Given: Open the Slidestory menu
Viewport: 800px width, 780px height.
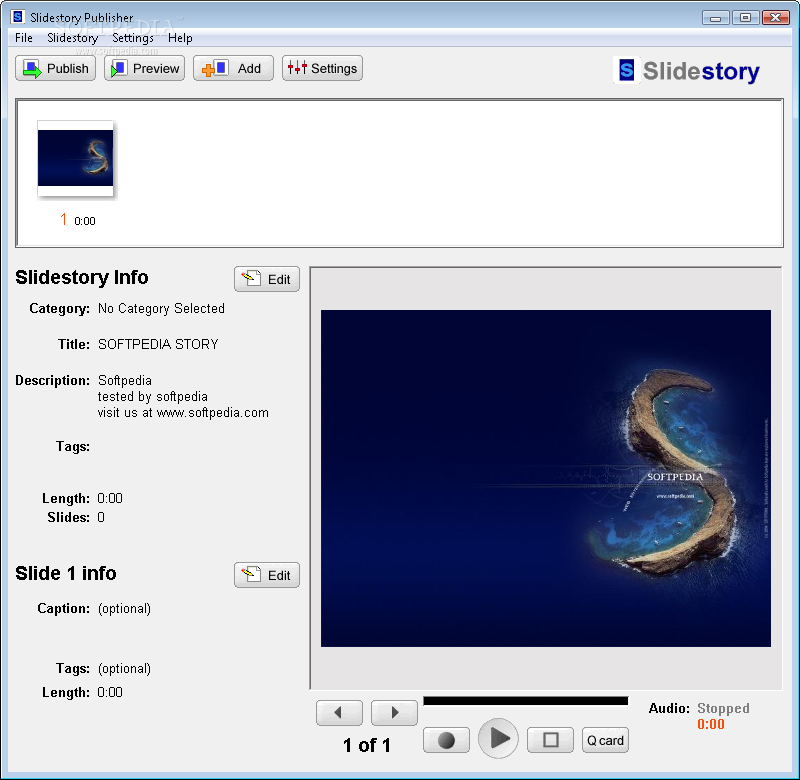Looking at the screenshot, I should pyautogui.click(x=72, y=38).
